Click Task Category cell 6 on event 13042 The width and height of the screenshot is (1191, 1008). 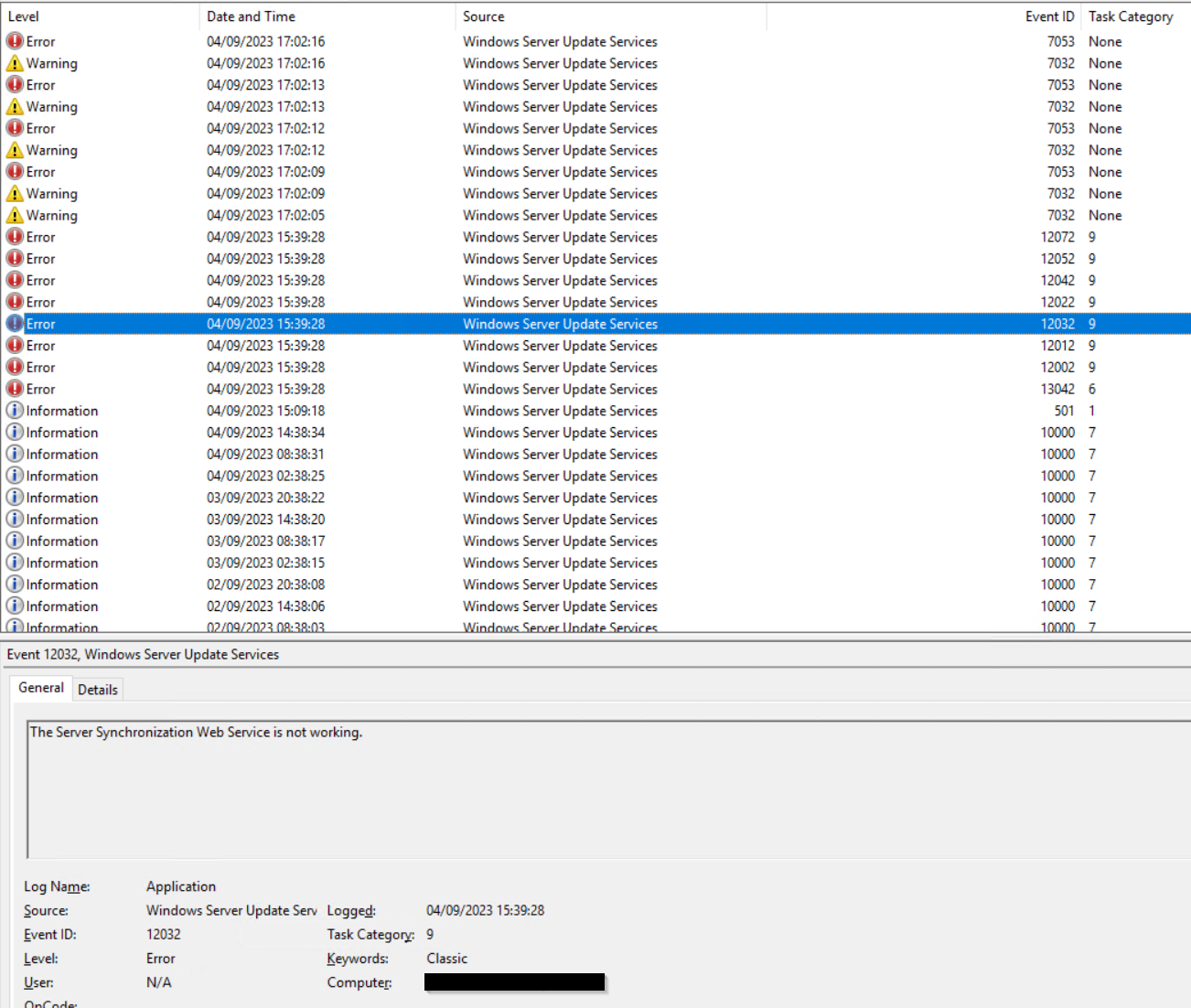pos(1092,389)
